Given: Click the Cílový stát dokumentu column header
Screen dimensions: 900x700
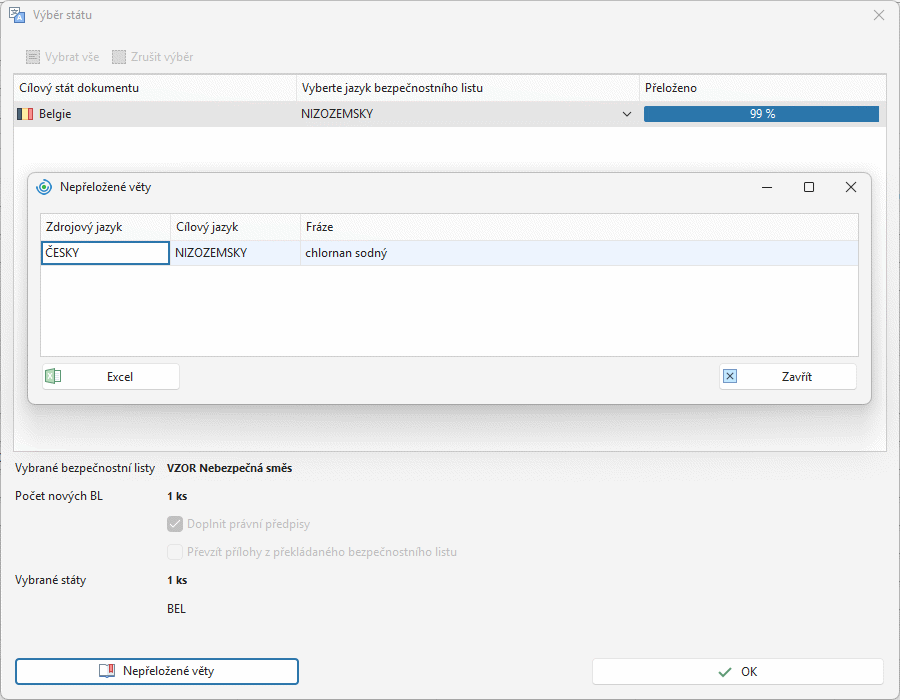Looking at the screenshot, I should (x=155, y=88).
